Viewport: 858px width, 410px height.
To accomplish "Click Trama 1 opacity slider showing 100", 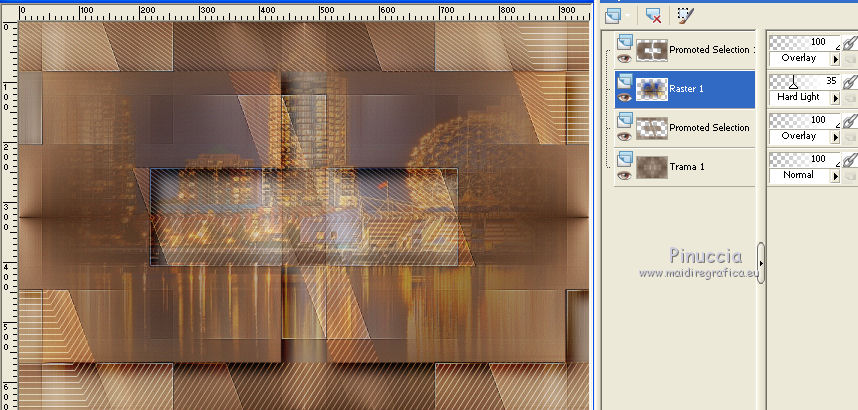I will tap(804, 159).
